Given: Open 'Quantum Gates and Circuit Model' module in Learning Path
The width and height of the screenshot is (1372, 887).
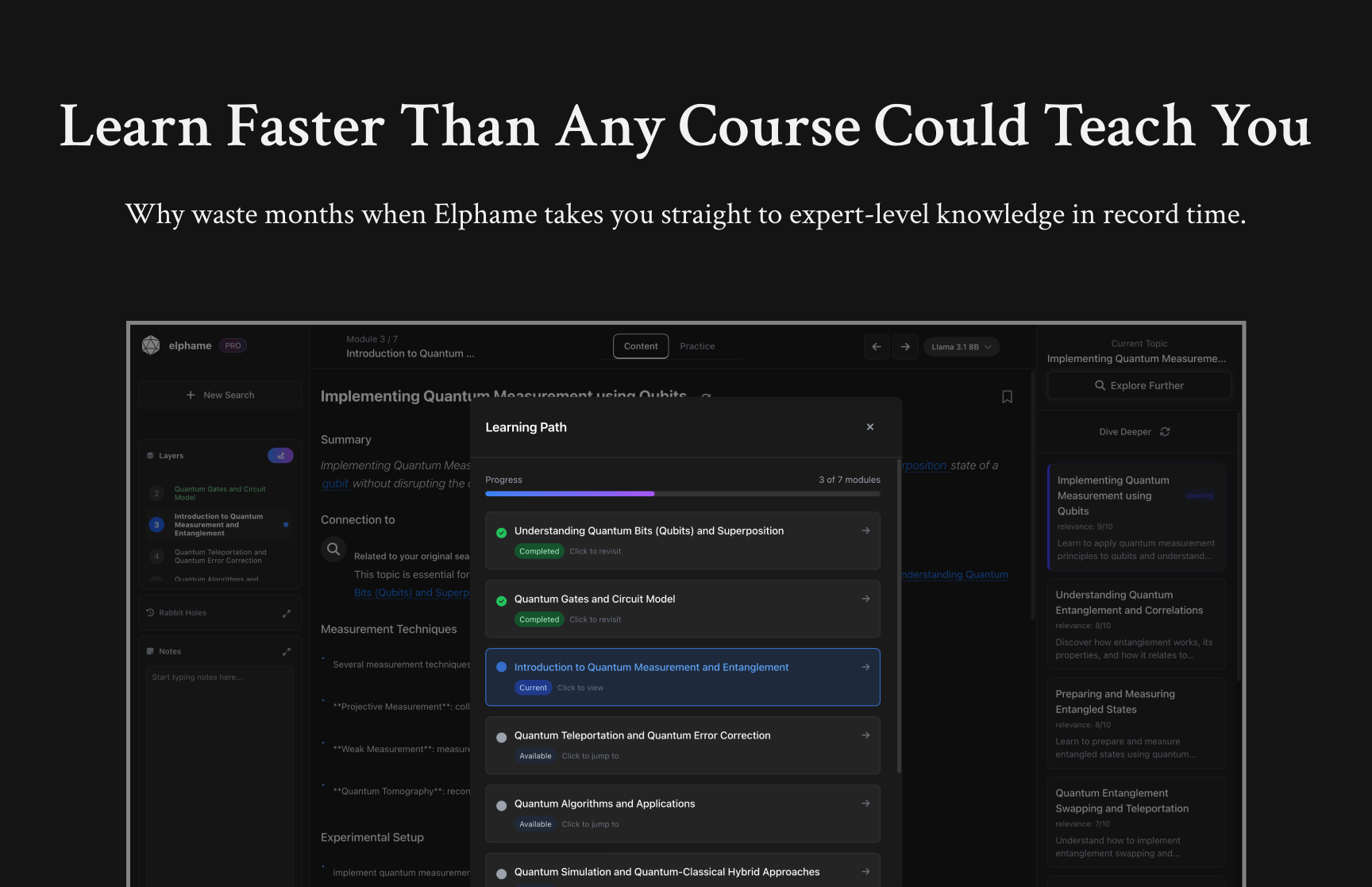Looking at the screenshot, I should (683, 609).
